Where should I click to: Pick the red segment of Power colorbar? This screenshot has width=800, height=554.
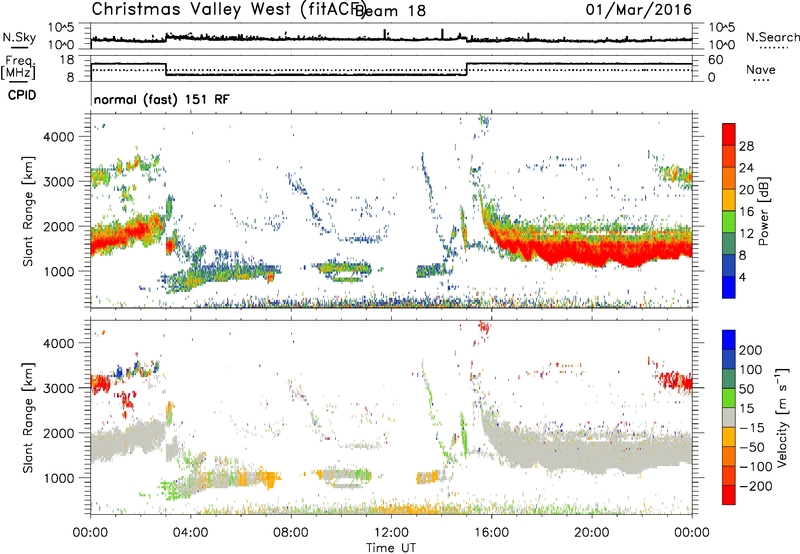pos(729,134)
